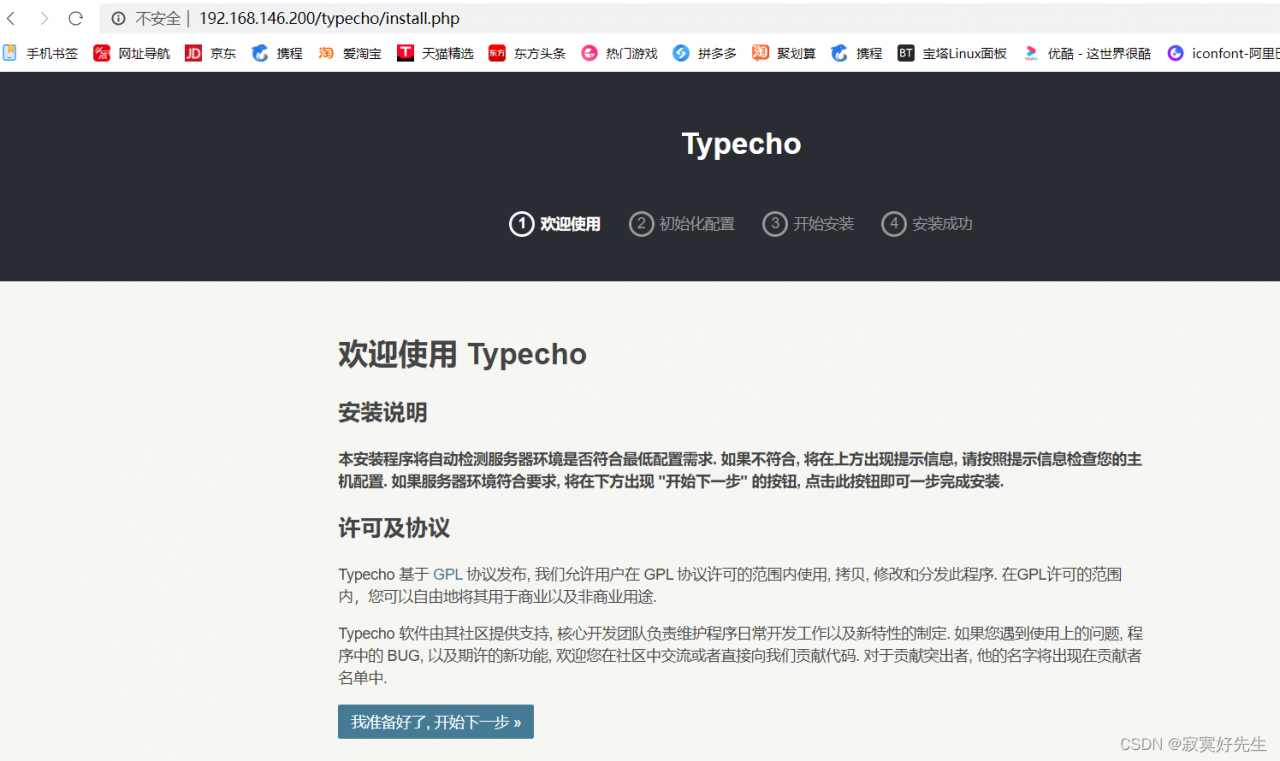The width and height of the screenshot is (1280, 761).
Task: Click the page reload icon
Action: pos(75,18)
